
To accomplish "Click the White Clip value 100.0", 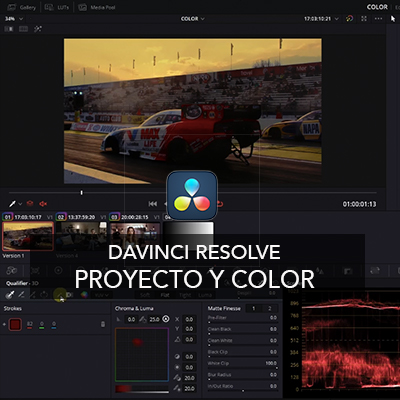I will (271, 363).
